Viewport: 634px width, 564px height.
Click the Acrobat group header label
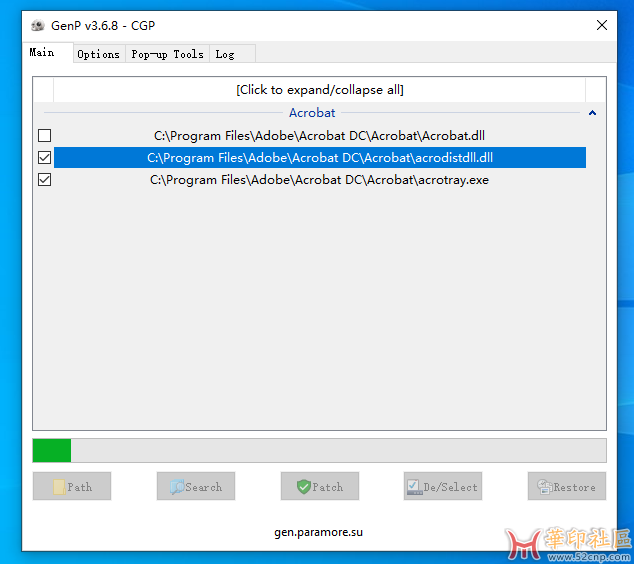click(312, 113)
